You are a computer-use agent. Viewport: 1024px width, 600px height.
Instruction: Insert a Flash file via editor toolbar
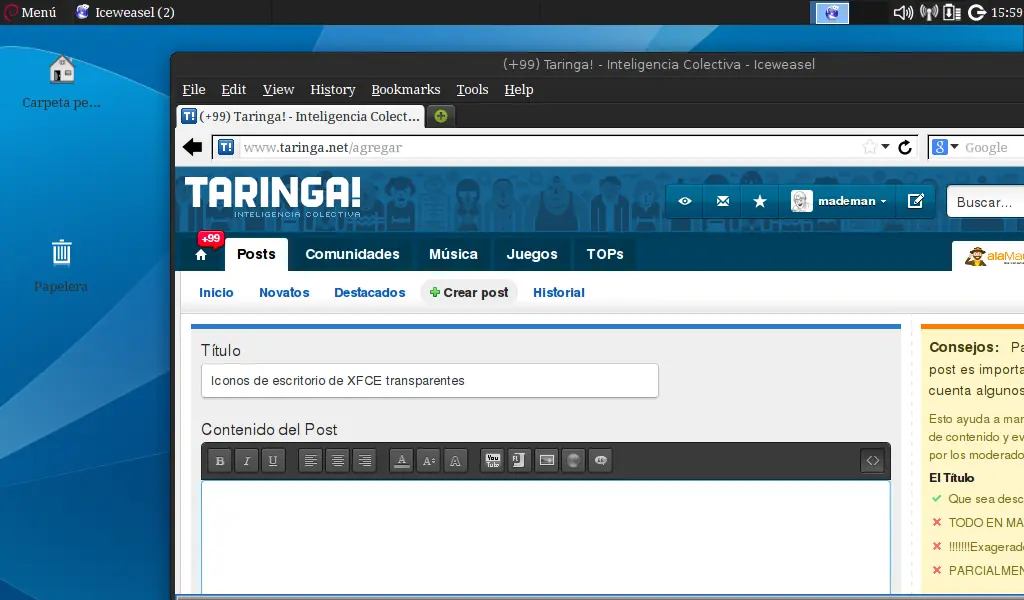point(519,461)
